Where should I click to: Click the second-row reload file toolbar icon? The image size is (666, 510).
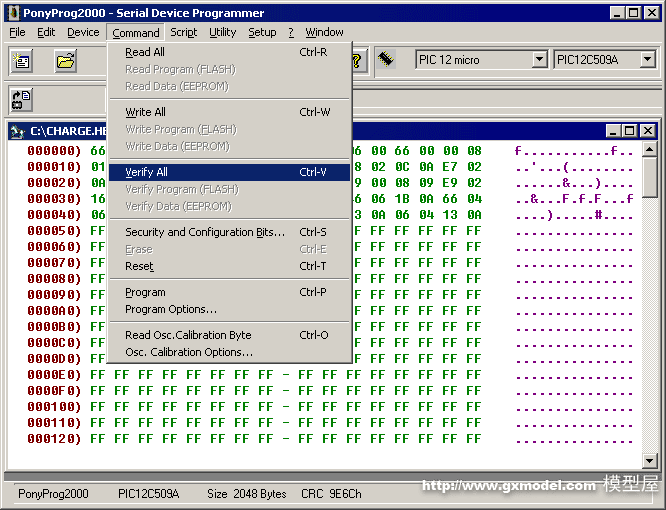(x=22, y=99)
